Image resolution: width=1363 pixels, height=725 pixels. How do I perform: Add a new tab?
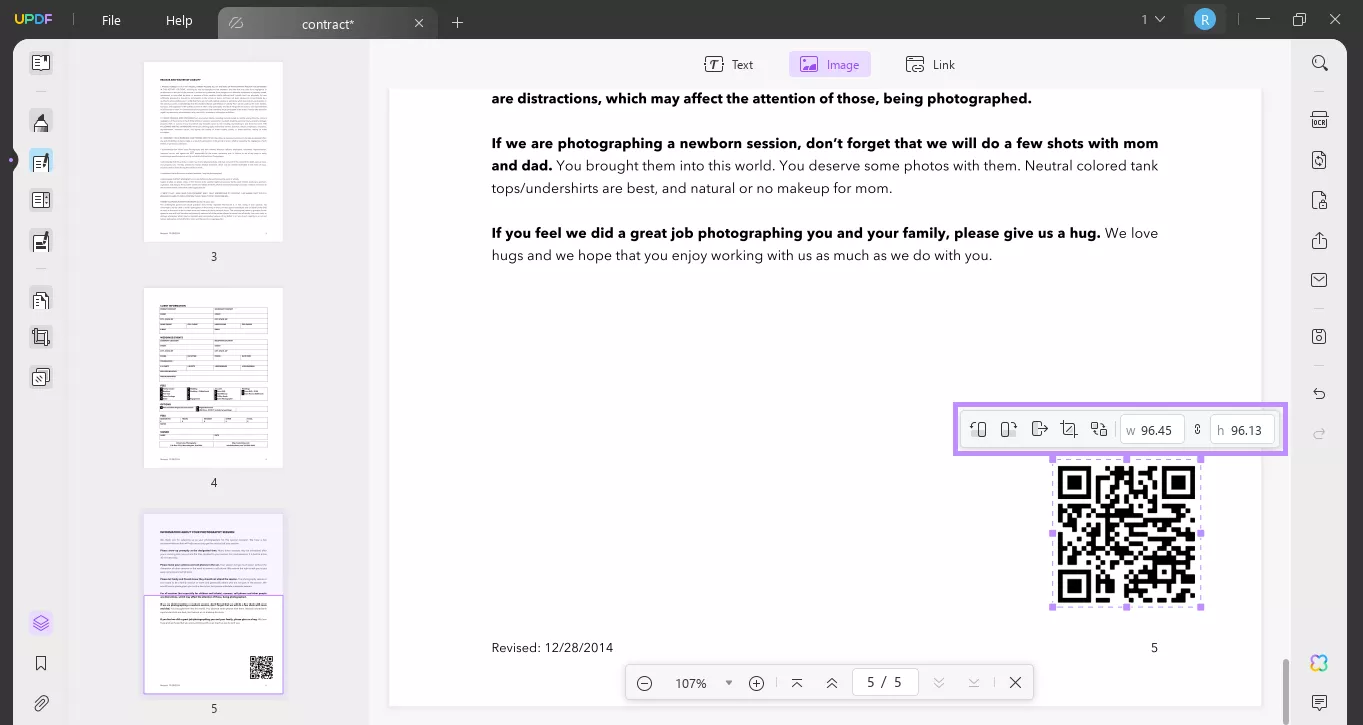tap(457, 23)
